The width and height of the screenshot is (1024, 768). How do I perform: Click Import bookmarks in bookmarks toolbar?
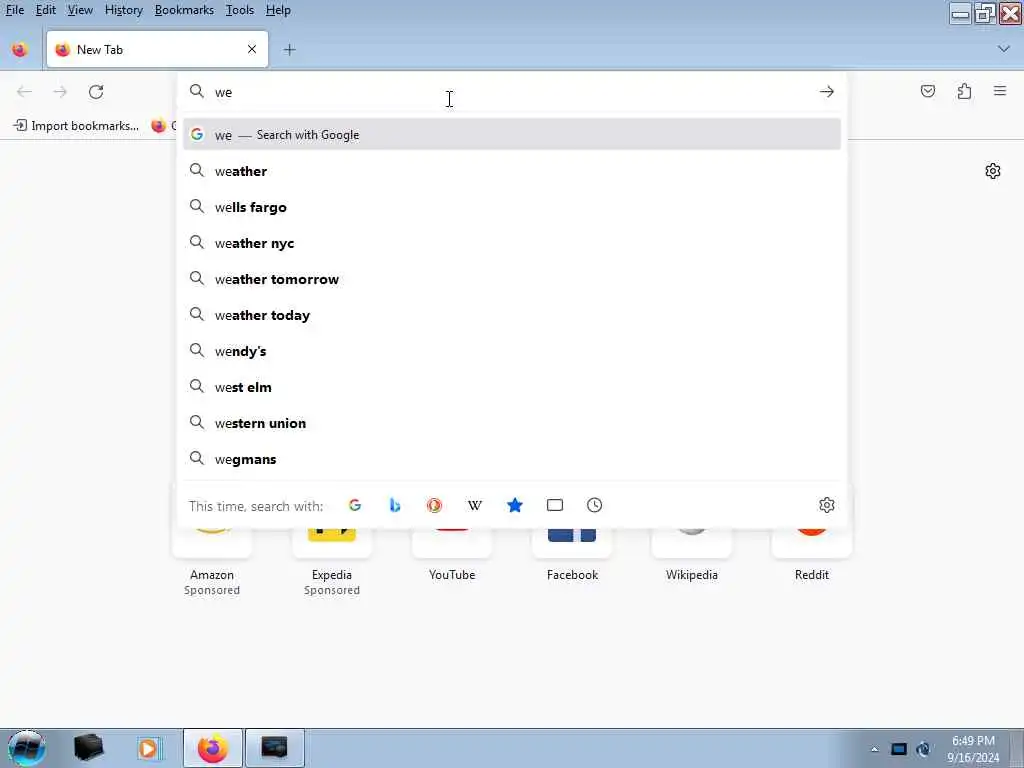point(76,125)
